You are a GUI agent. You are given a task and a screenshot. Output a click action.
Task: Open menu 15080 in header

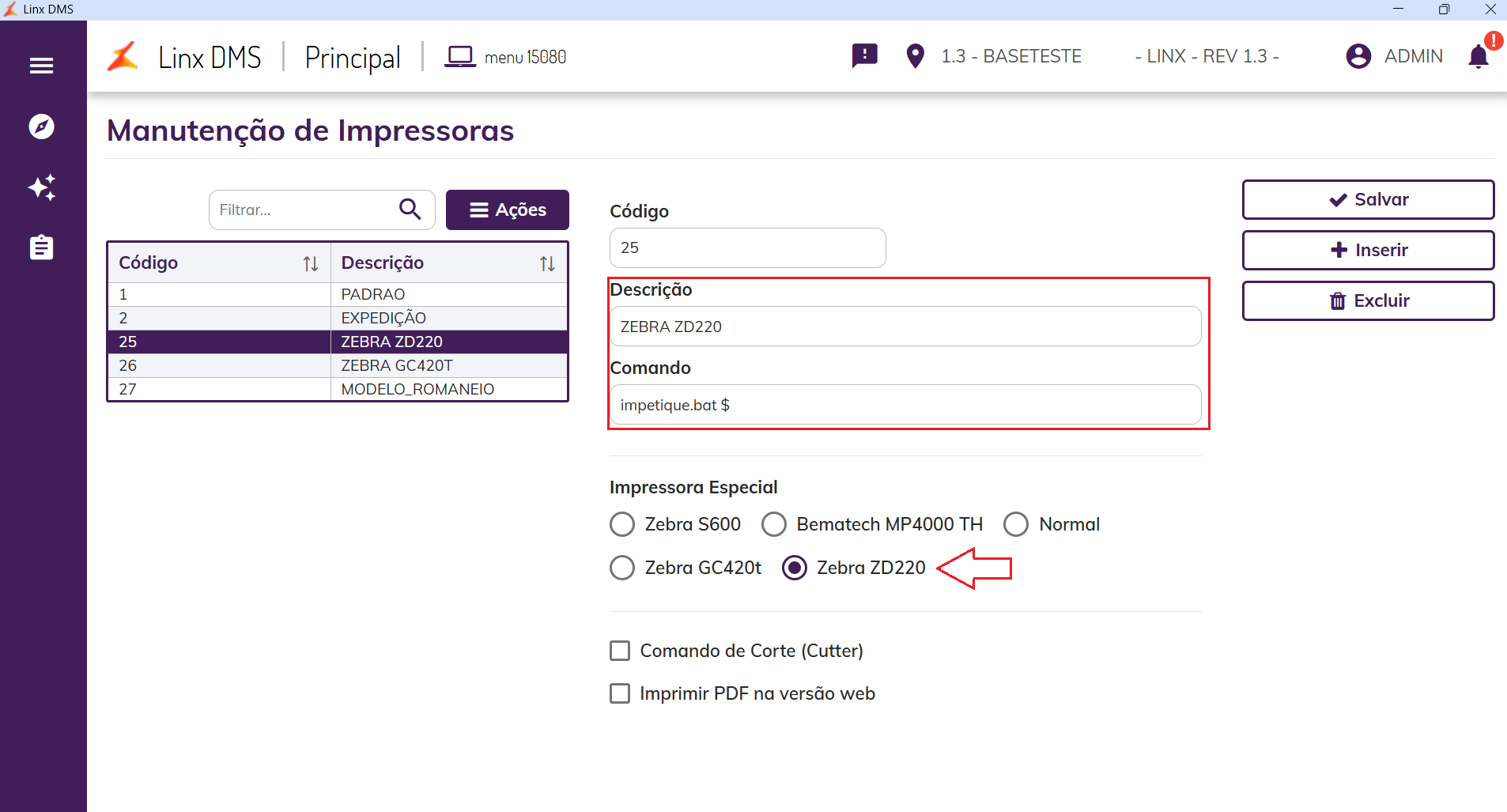tap(505, 57)
